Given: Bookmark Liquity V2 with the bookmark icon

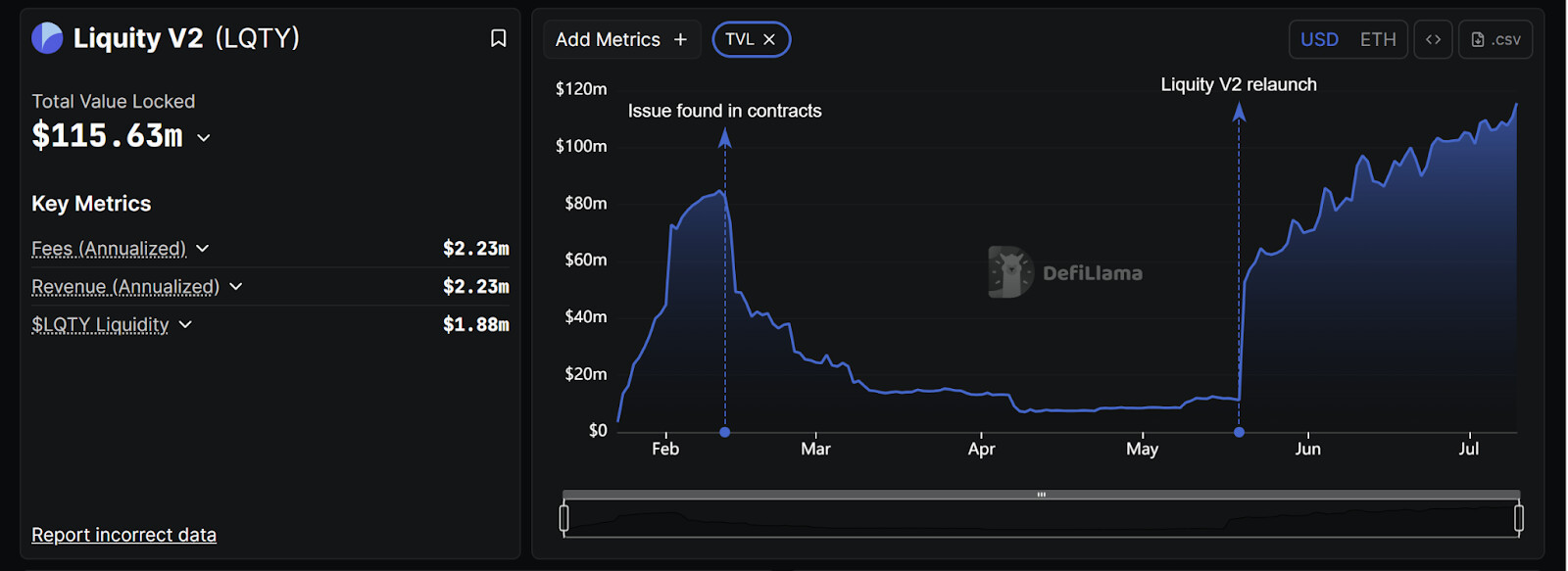Looking at the screenshot, I should (498, 38).
